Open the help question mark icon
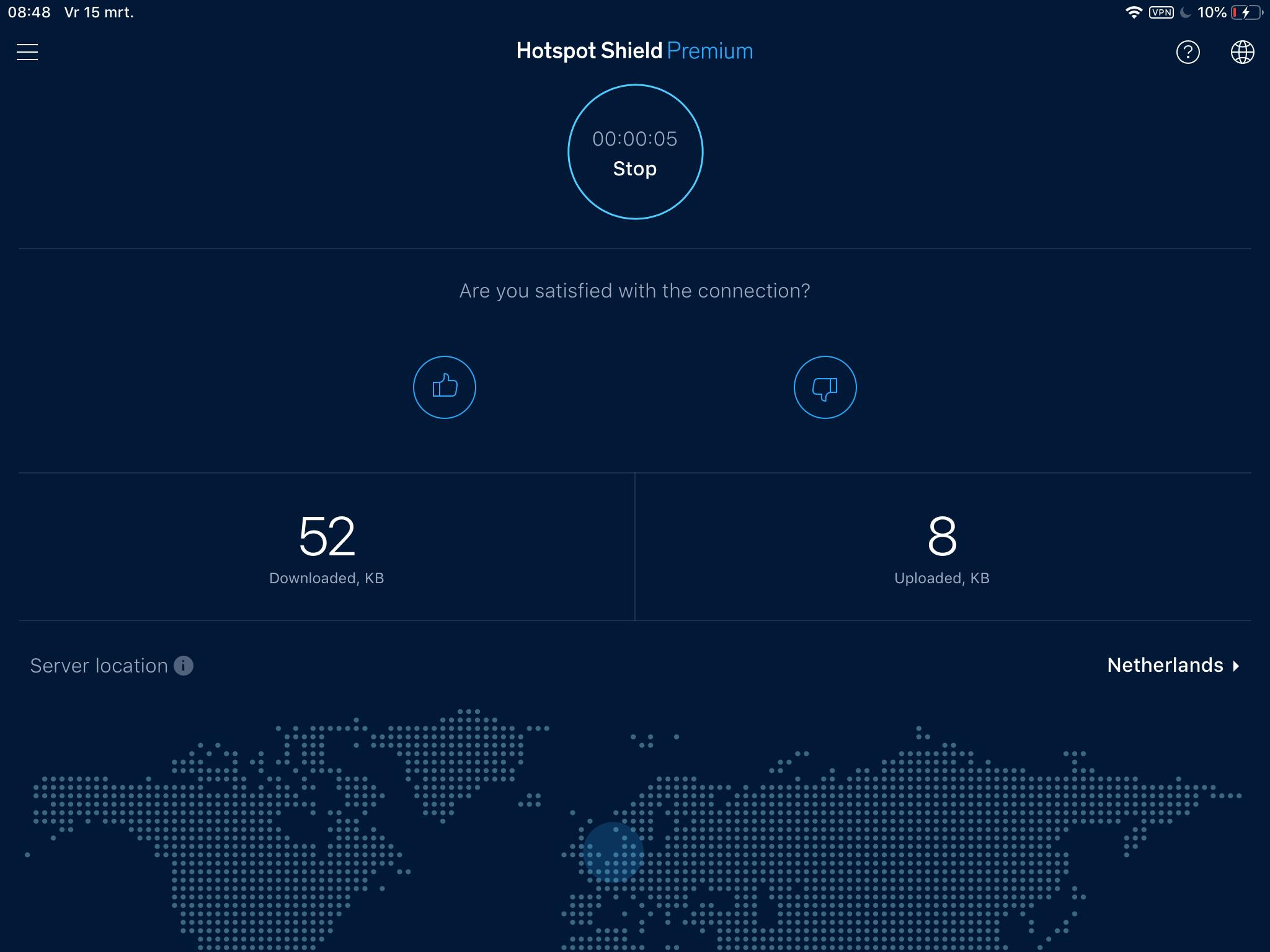Image resolution: width=1270 pixels, height=952 pixels. click(1188, 52)
